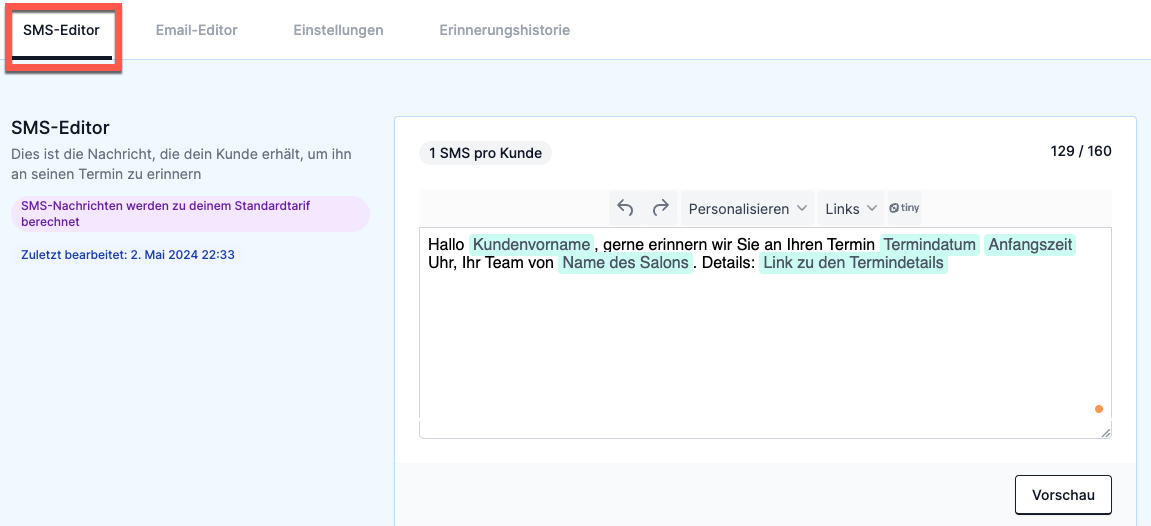This screenshot has width=1151, height=526.
Task: Click the editor resize handle in the corner
Action: 1105,433
